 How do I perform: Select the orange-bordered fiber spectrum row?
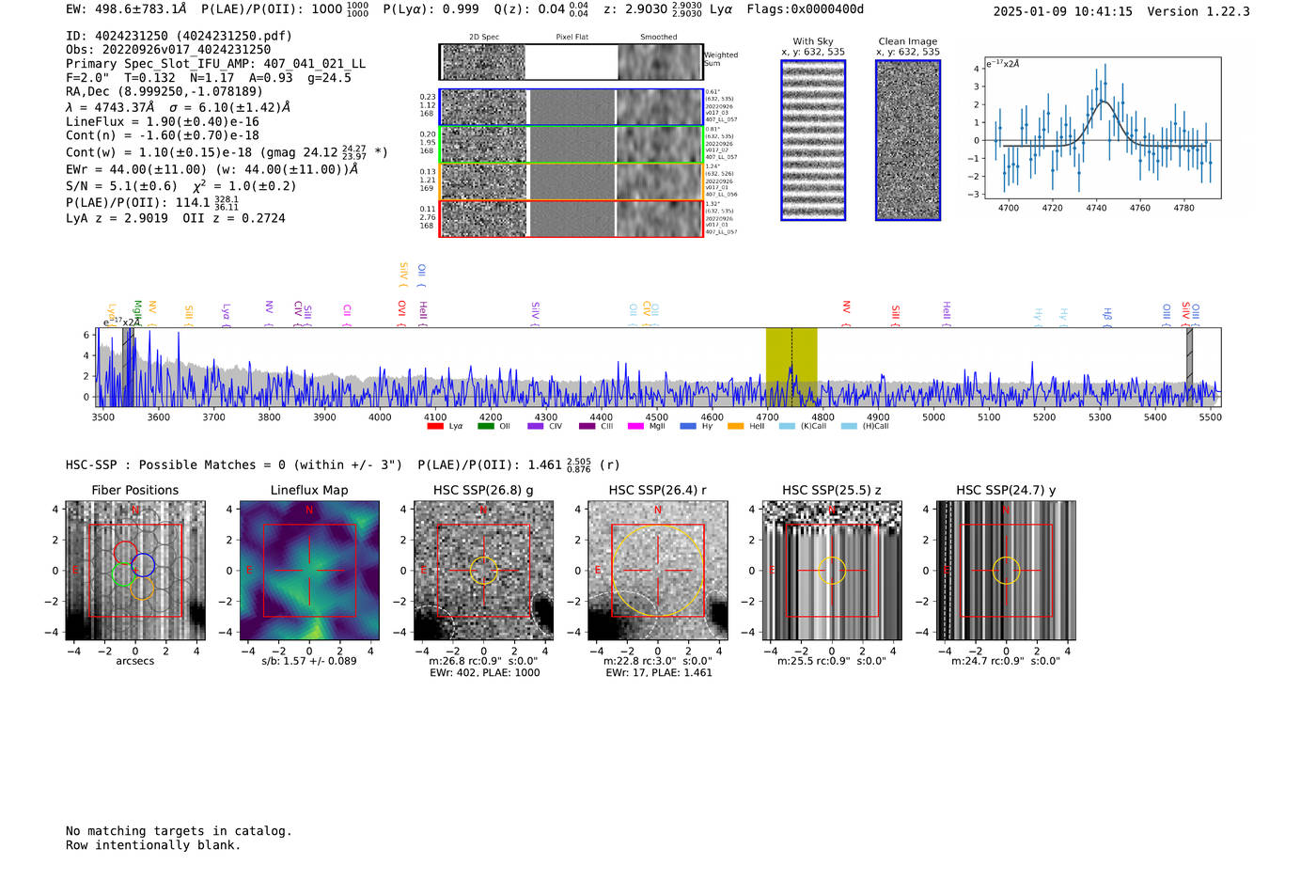point(572,181)
